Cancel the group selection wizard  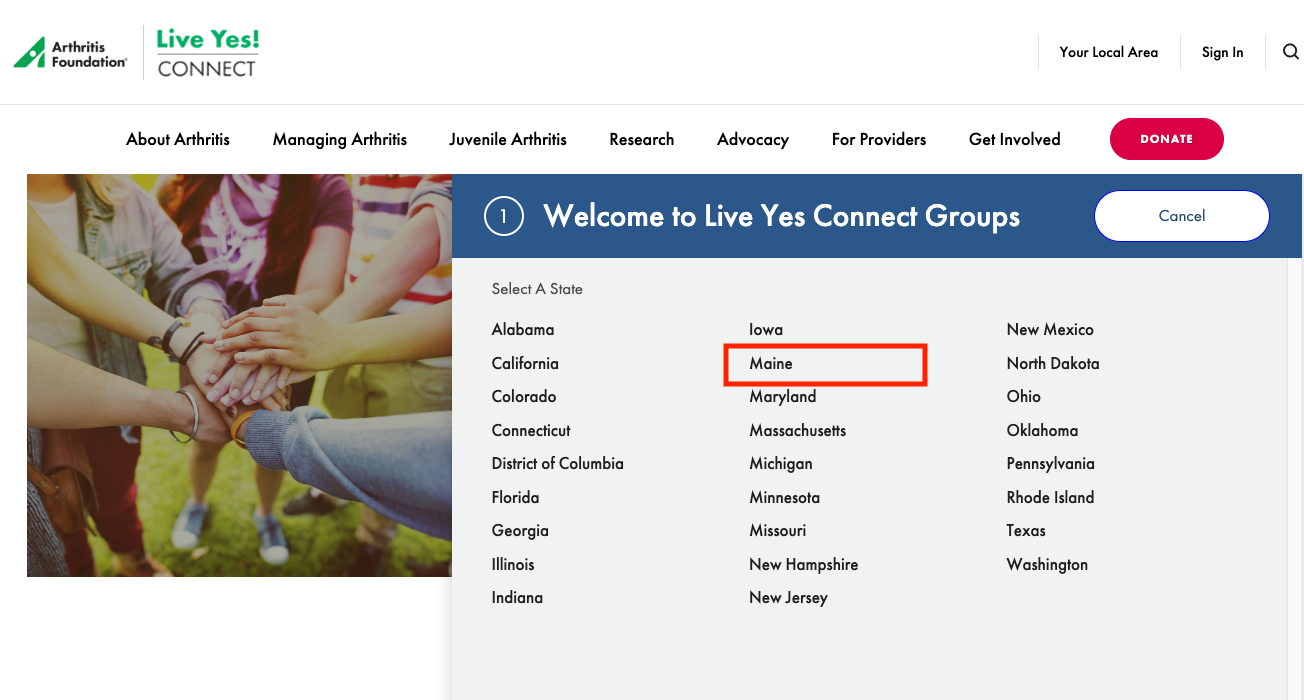point(1181,216)
